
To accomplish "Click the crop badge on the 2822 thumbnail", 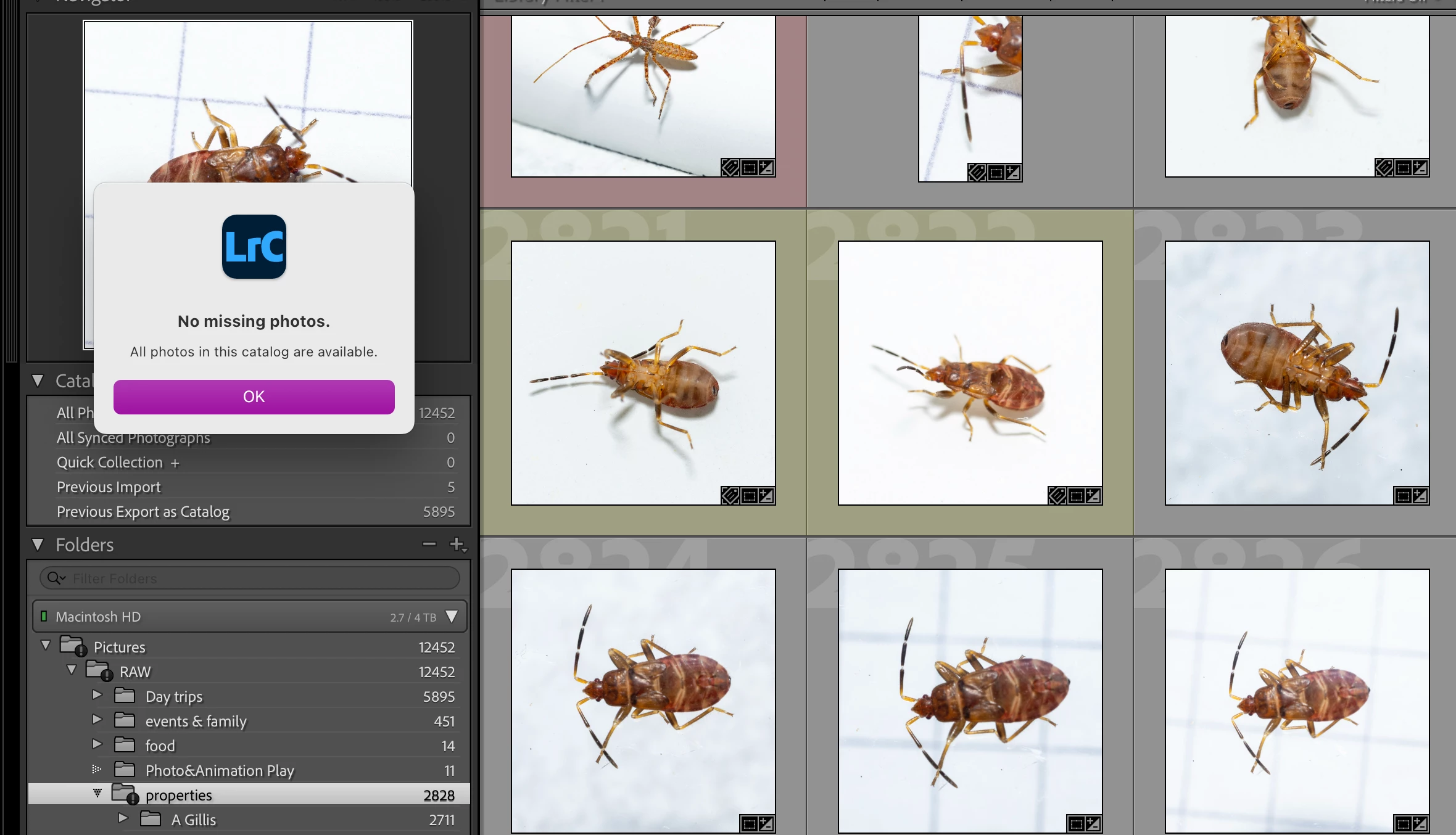I will [x=1075, y=496].
